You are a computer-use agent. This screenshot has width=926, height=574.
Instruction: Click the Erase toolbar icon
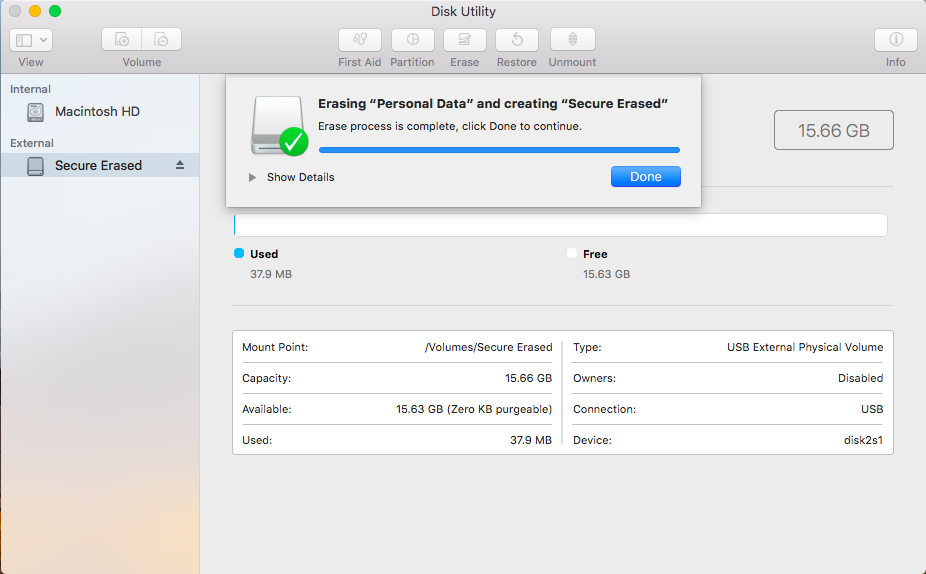pyautogui.click(x=465, y=40)
